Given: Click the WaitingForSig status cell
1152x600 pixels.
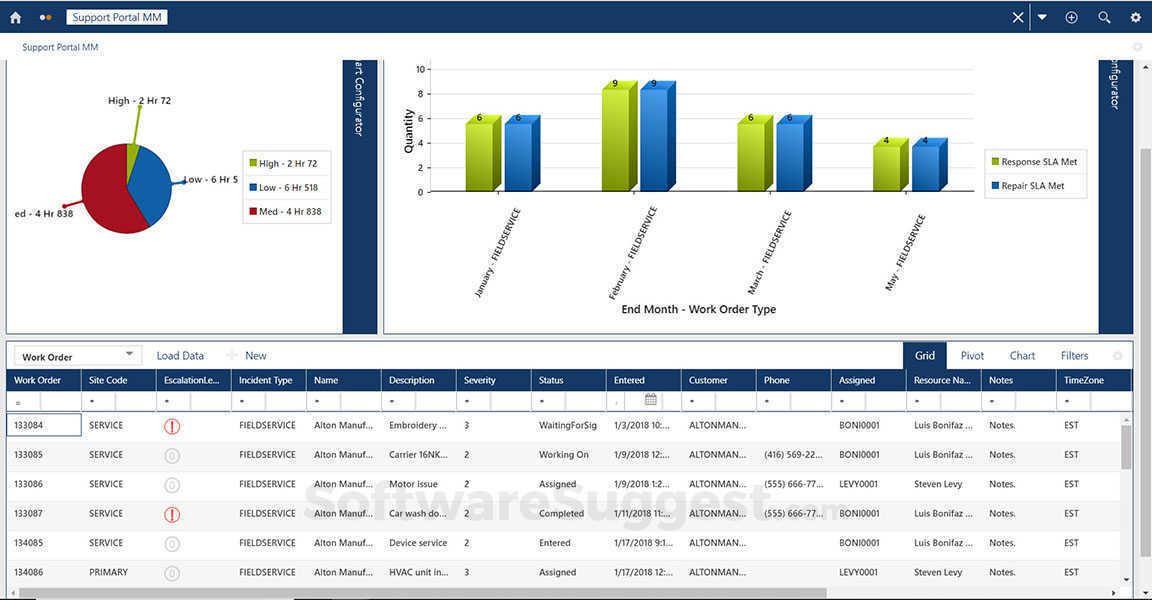Looking at the screenshot, I should coord(568,425).
